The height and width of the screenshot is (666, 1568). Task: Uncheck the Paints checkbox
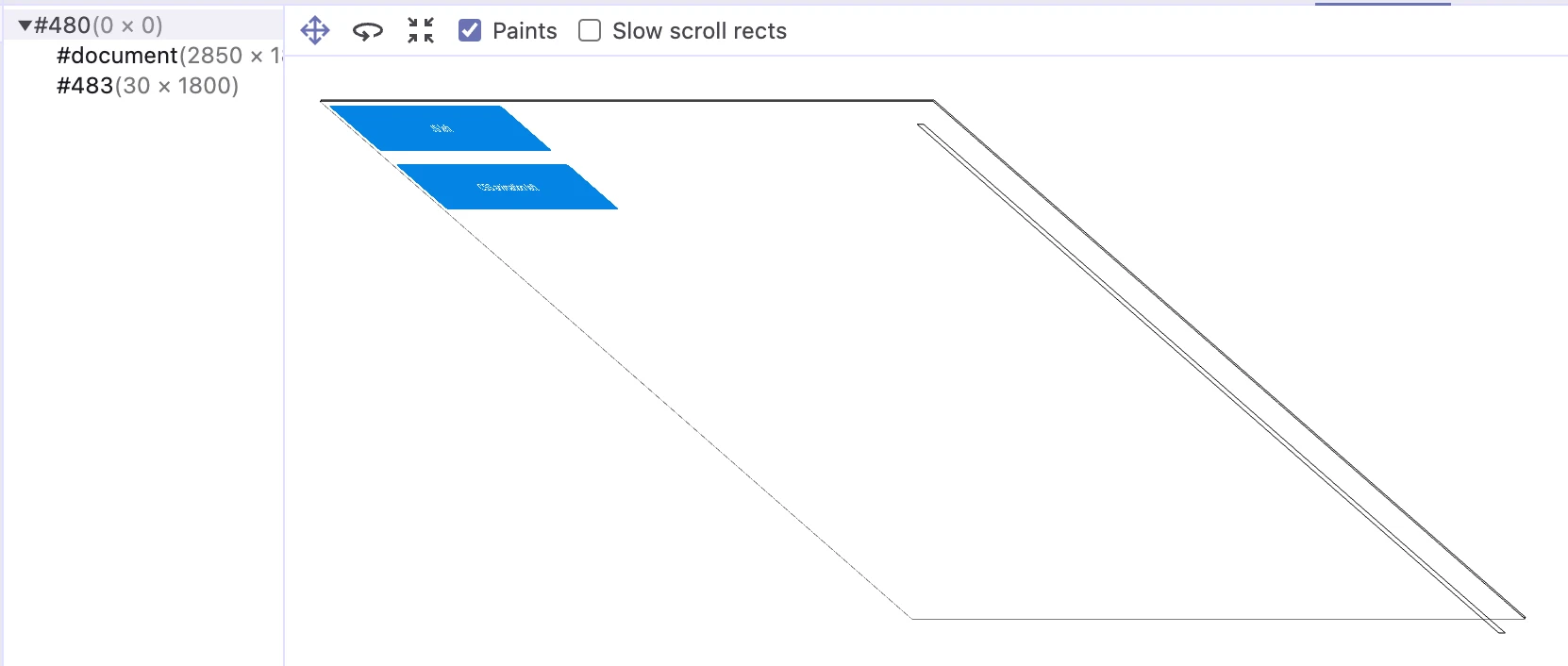(x=470, y=31)
